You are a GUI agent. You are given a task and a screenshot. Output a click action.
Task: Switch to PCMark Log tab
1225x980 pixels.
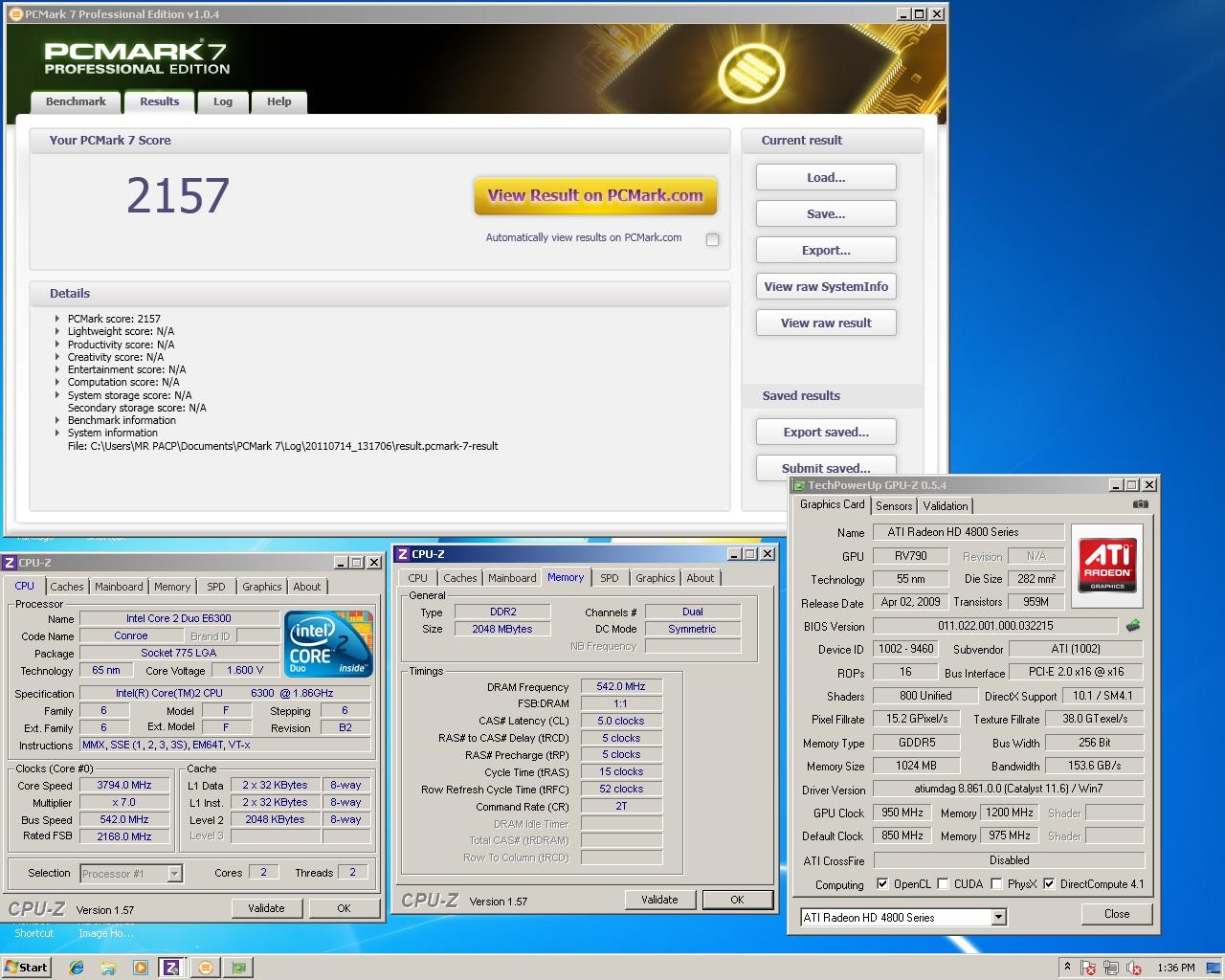223,101
